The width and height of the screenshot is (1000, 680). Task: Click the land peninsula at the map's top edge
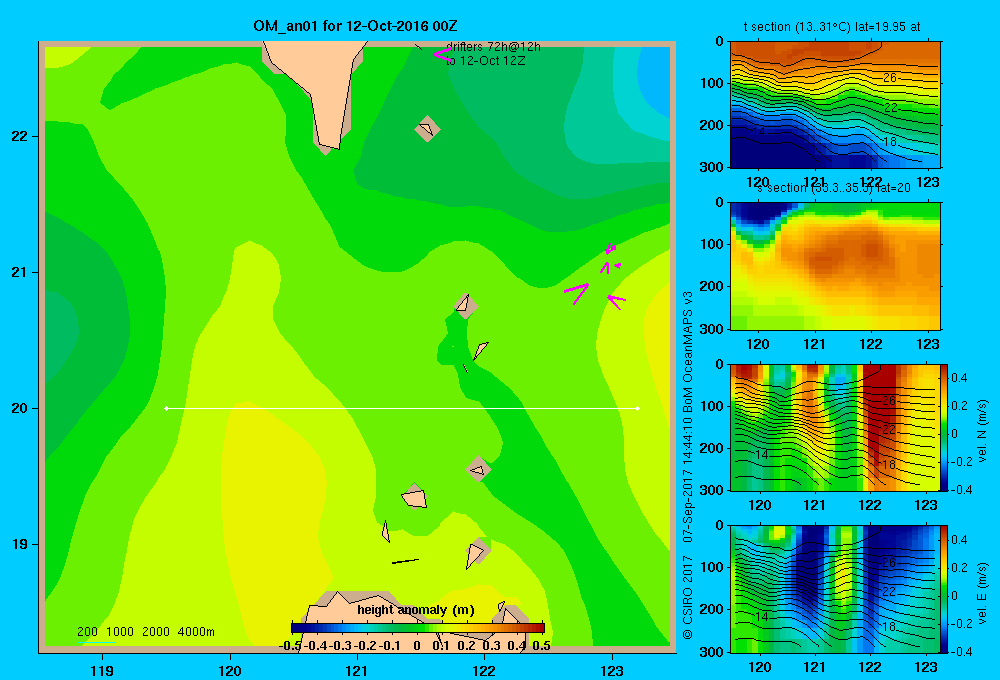pyautogui.click(x=321, y=83)
